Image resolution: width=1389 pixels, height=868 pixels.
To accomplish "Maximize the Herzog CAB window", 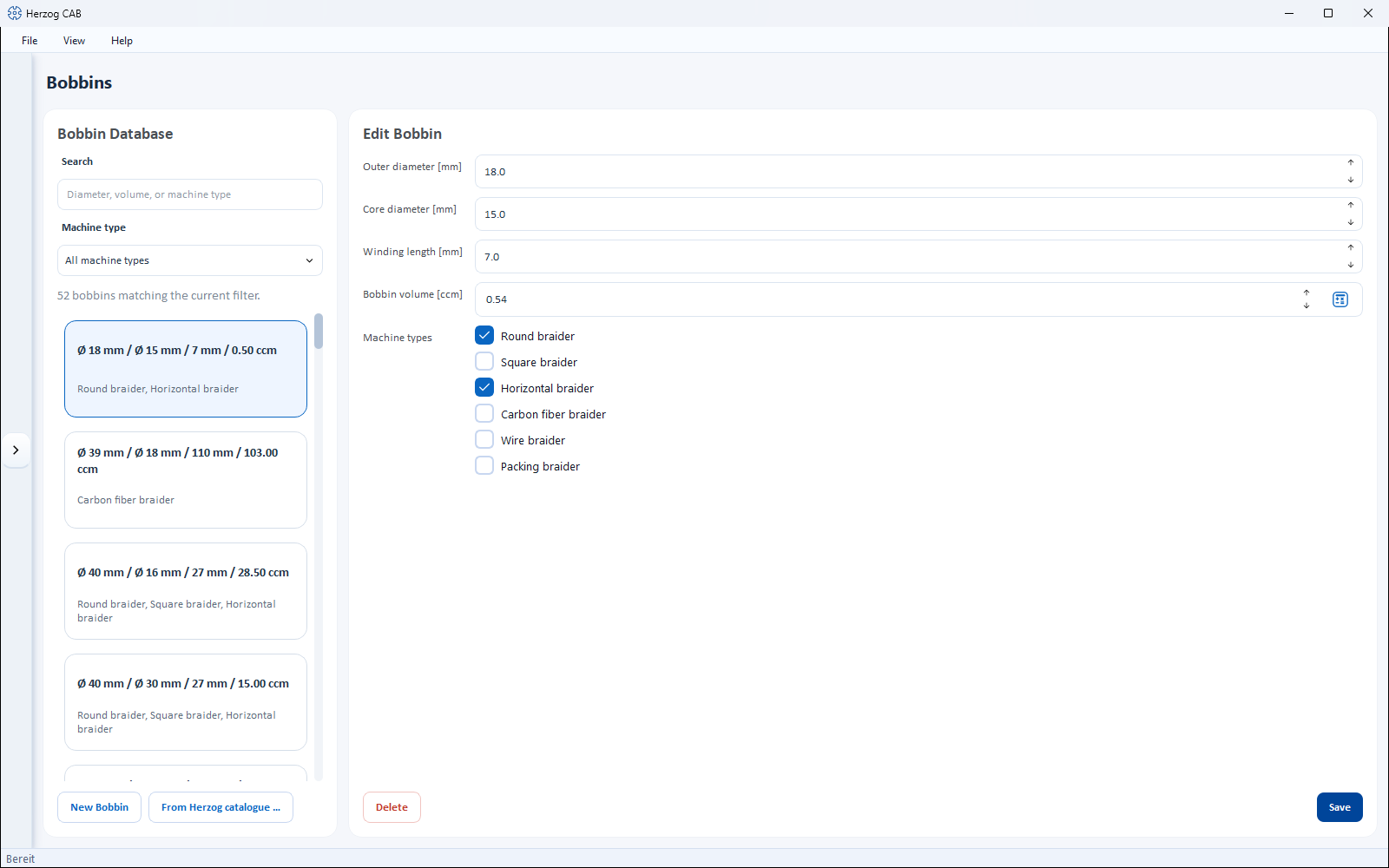I will [x=1328, y=13].
